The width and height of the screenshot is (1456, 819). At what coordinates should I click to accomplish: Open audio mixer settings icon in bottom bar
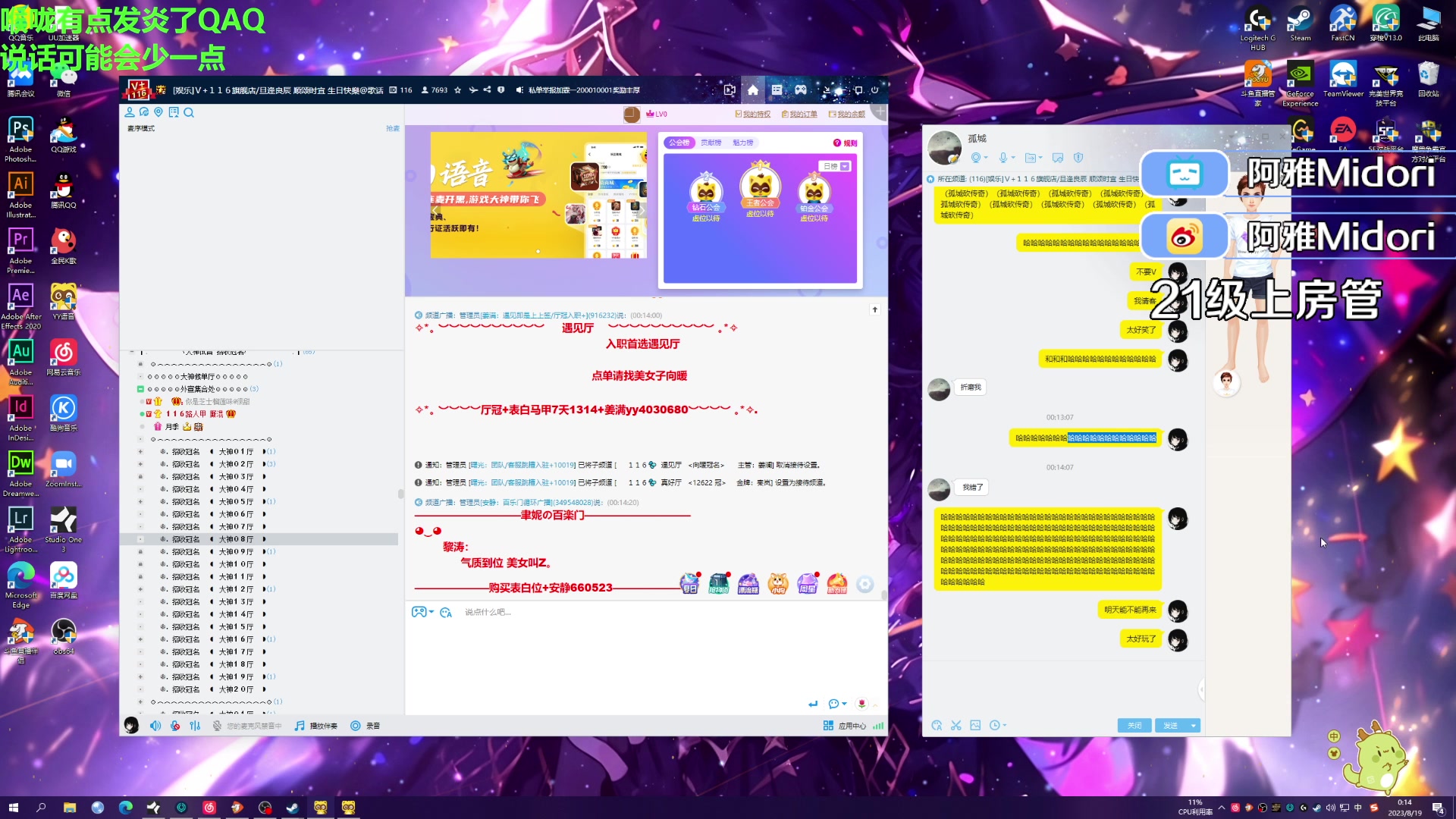coord(195,726)
